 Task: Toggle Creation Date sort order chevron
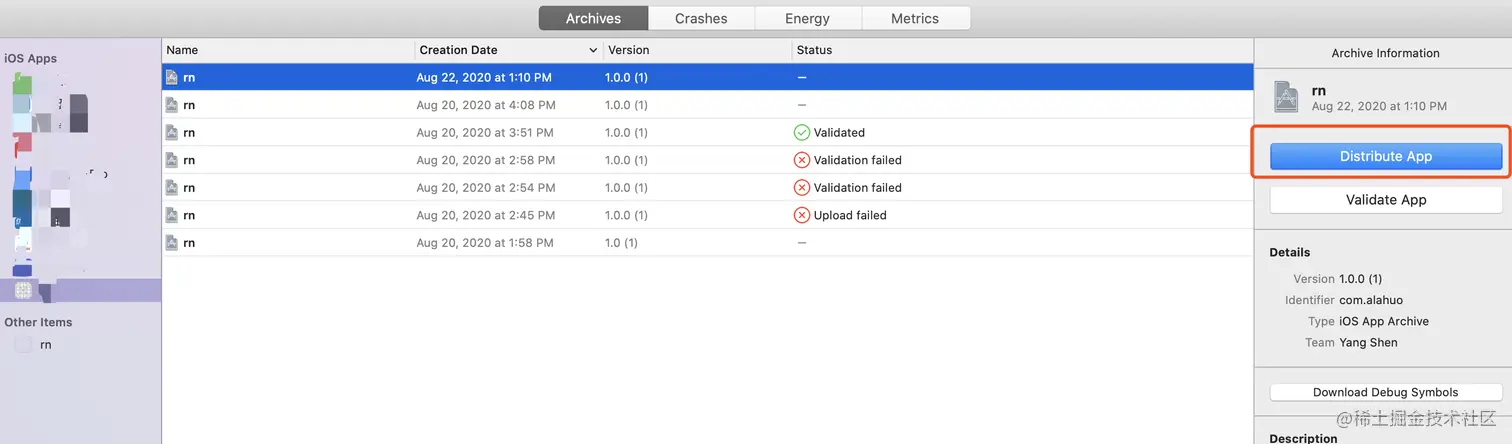593,50
